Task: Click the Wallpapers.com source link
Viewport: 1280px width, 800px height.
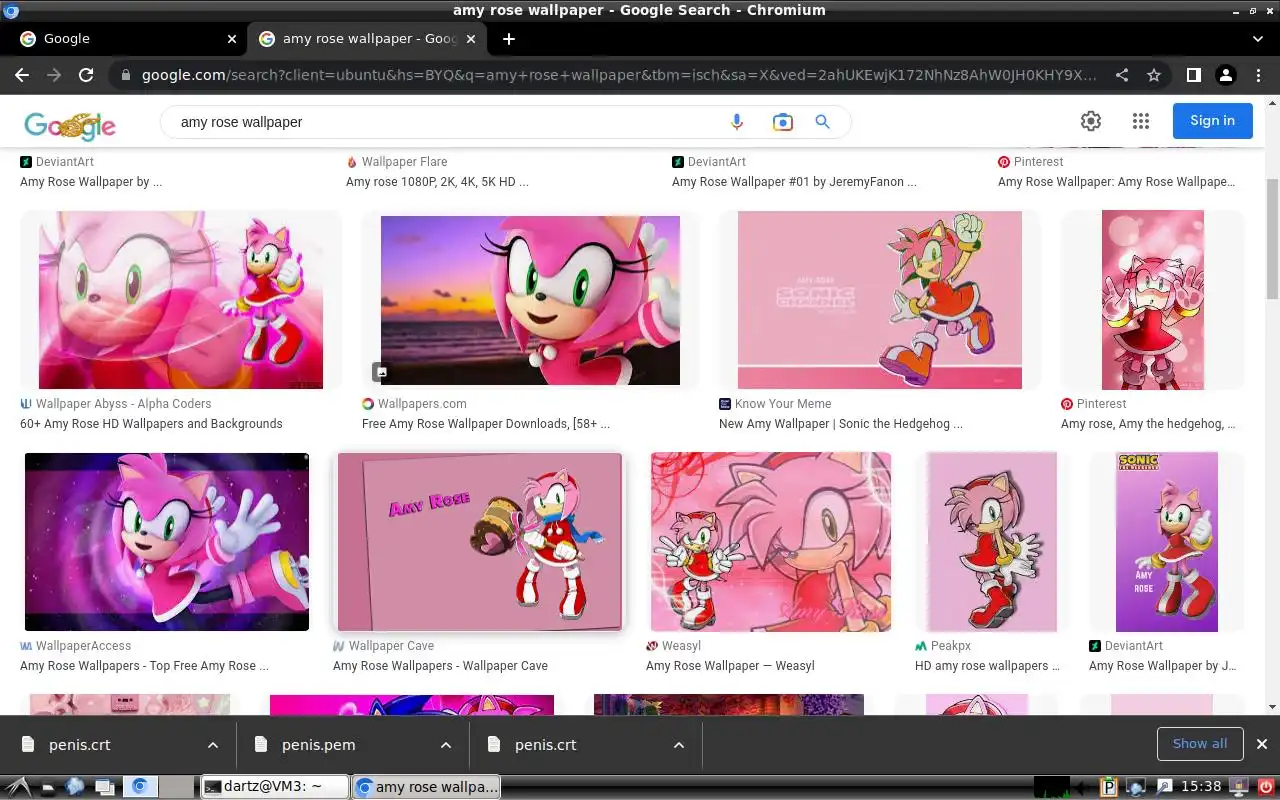Action: pos(422,404)
